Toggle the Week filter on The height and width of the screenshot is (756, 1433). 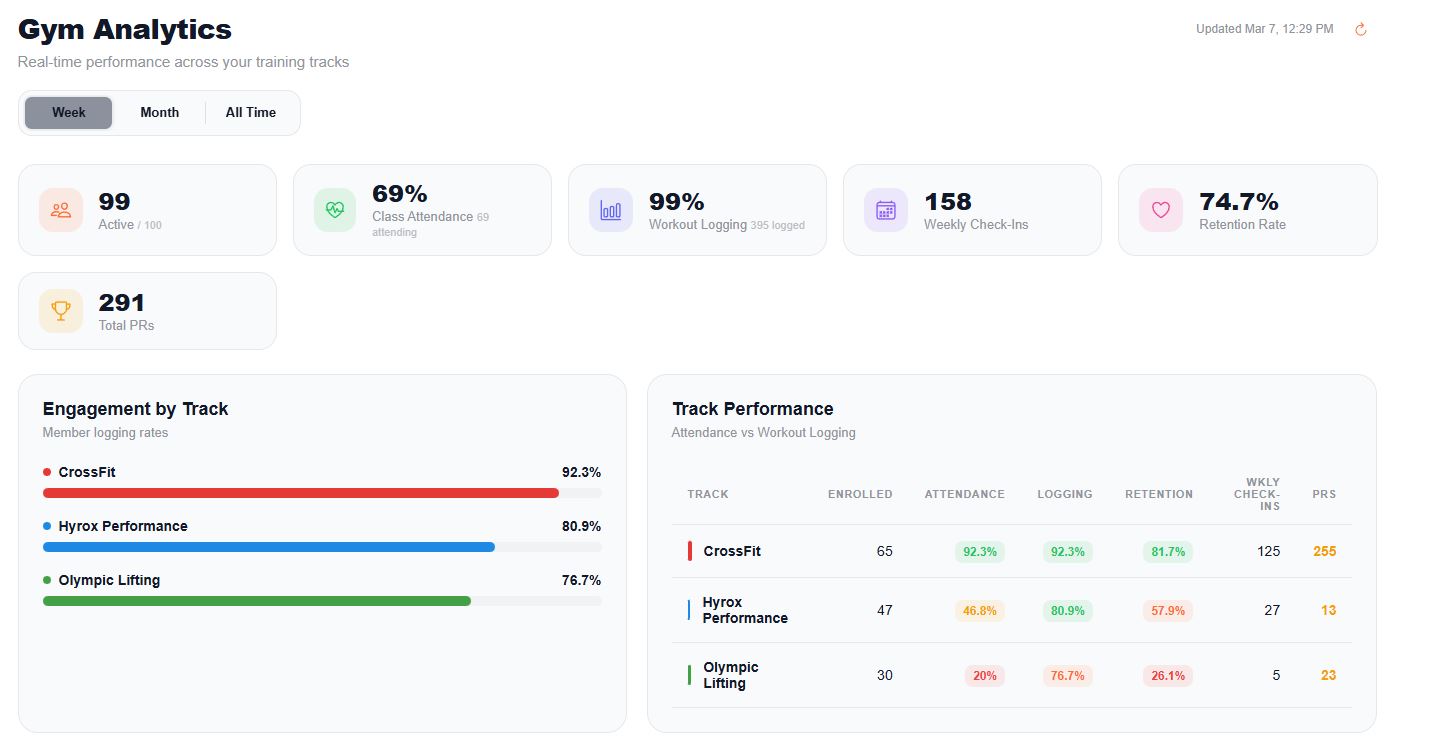pos(68,112)
